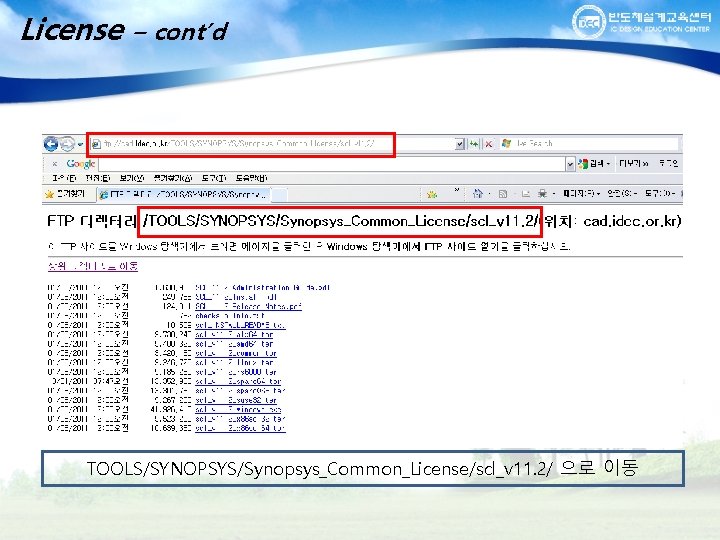Click the 10,689 size entry in last row
Image resolution: width=720 pixels, height=540 pixels.
(171, 428)
